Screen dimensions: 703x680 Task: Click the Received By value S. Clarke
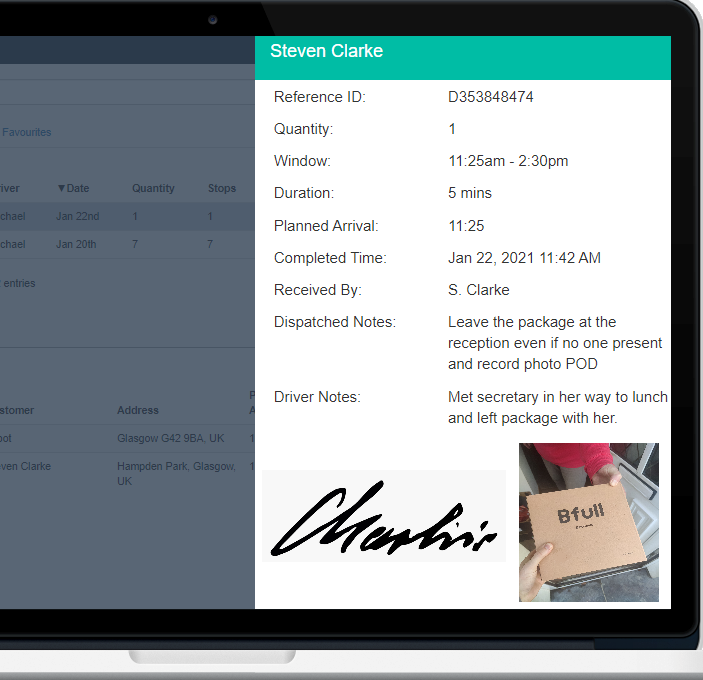478,290
